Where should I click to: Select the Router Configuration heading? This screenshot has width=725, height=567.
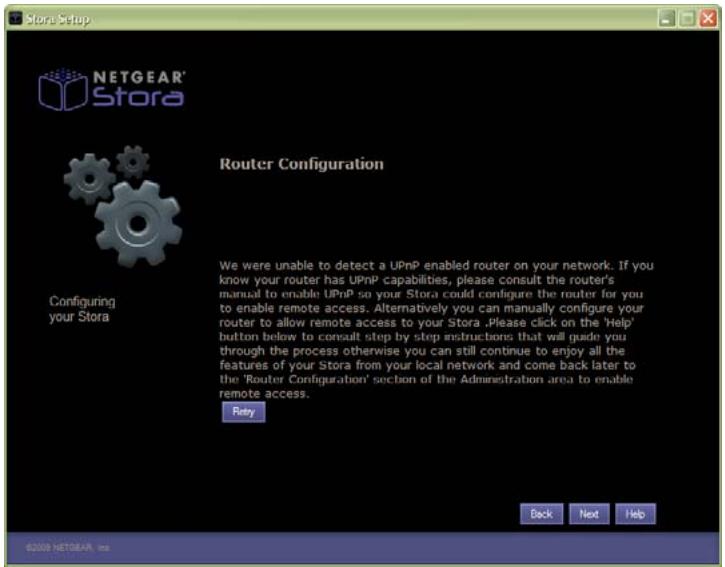(x=301, y=164)
